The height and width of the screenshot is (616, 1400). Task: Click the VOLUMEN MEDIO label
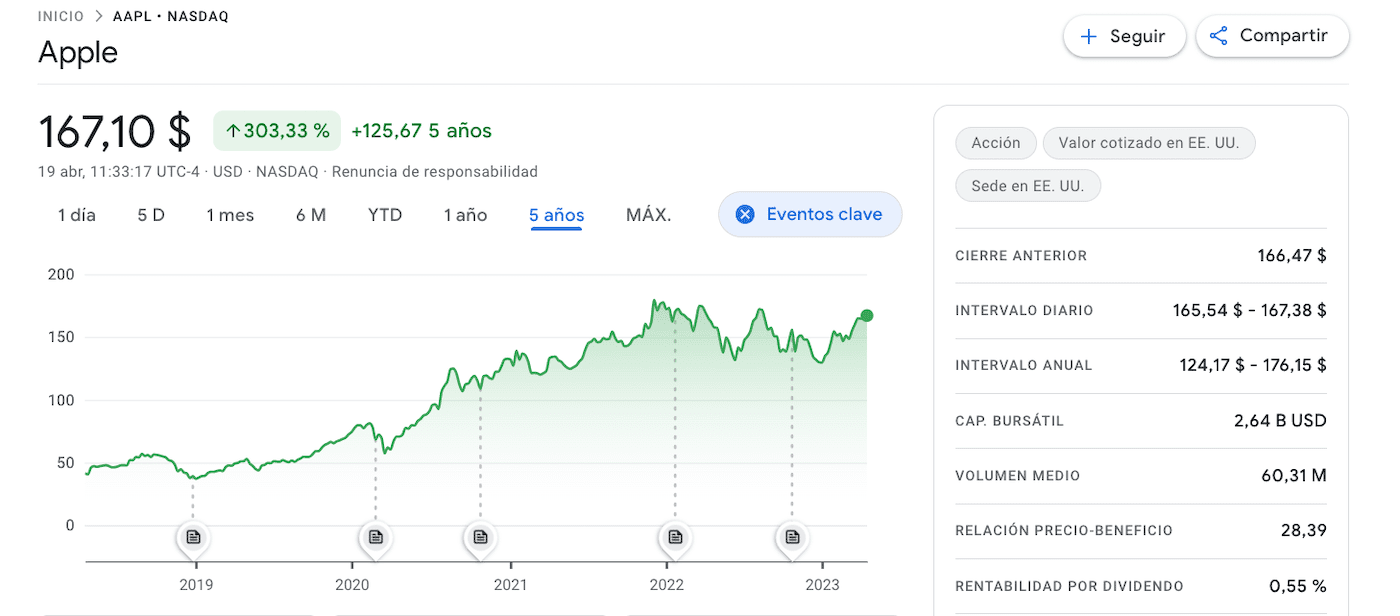1018,476
